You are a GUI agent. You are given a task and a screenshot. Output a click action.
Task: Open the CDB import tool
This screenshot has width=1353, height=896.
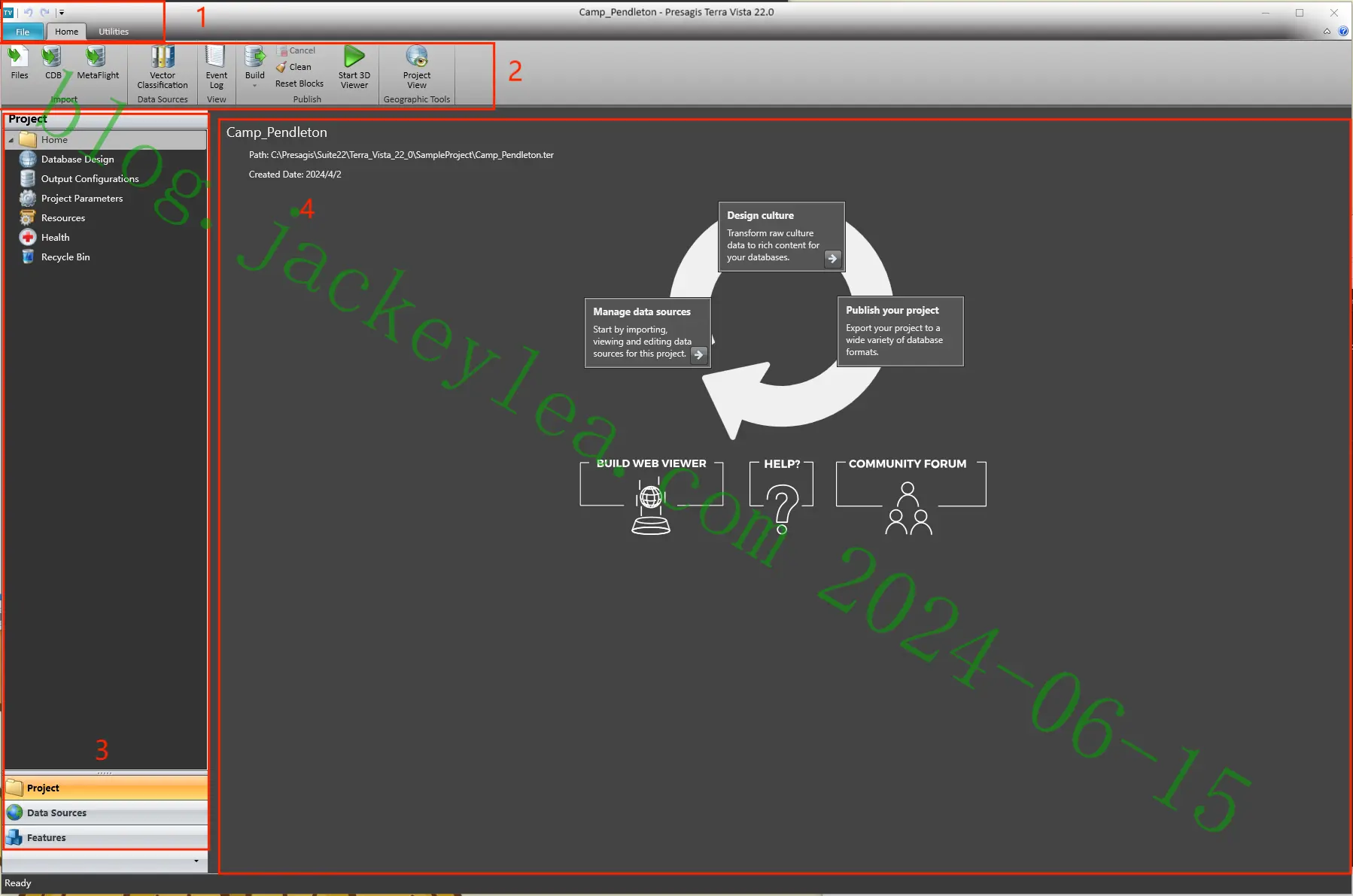(53, 62)
